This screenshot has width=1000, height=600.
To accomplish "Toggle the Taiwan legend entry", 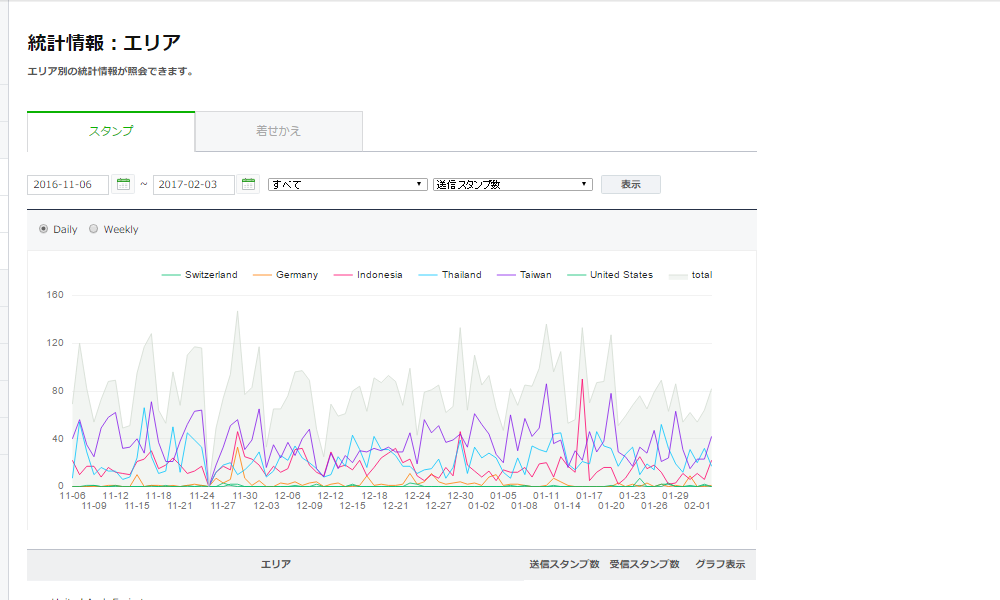I will click(x=524, y=275).
